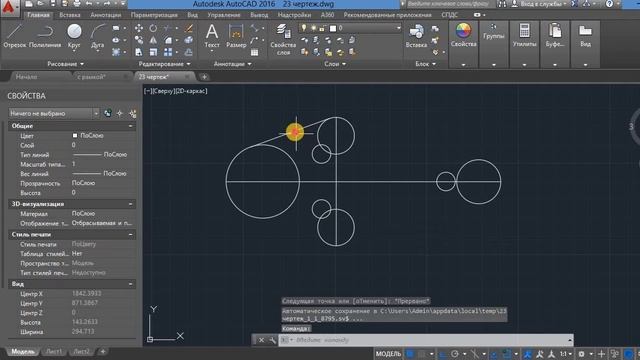This screenshot has width=640, height=360.
Task: Click the Rotate tool icon
Action: (153, 28)
